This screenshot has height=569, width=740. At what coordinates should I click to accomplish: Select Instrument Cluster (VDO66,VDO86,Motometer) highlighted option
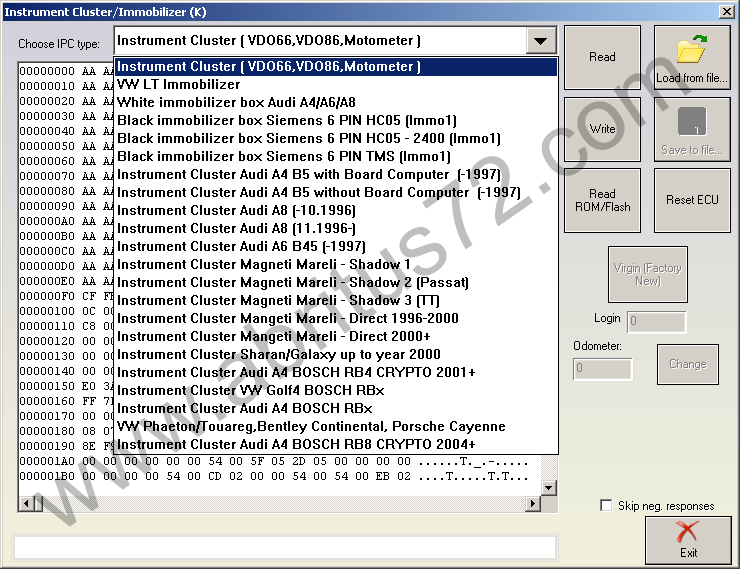[x=336, y=67]
